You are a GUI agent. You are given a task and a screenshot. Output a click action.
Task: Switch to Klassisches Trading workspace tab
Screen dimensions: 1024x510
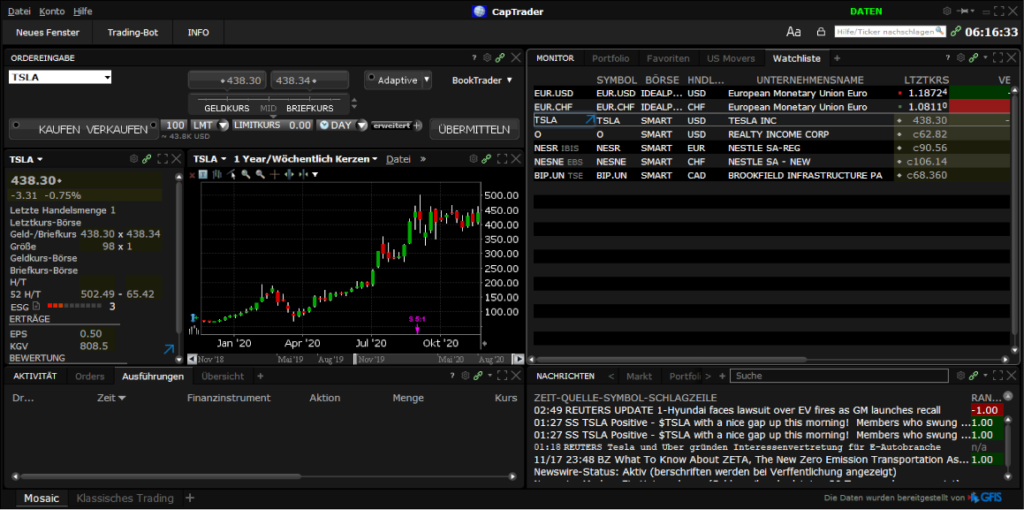(125, 498)
